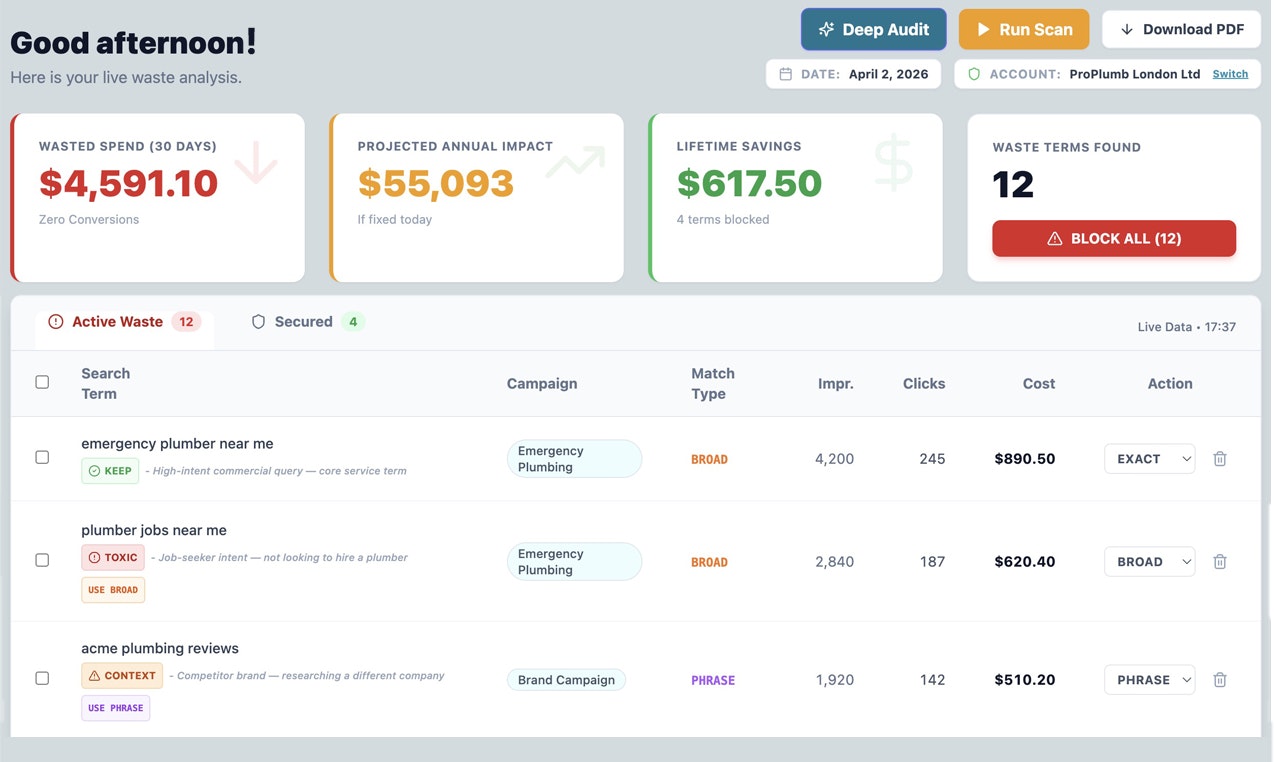Click the down-arrow icon in Download PDF
Screen dimensions: 1274x762
[1127, 29]
